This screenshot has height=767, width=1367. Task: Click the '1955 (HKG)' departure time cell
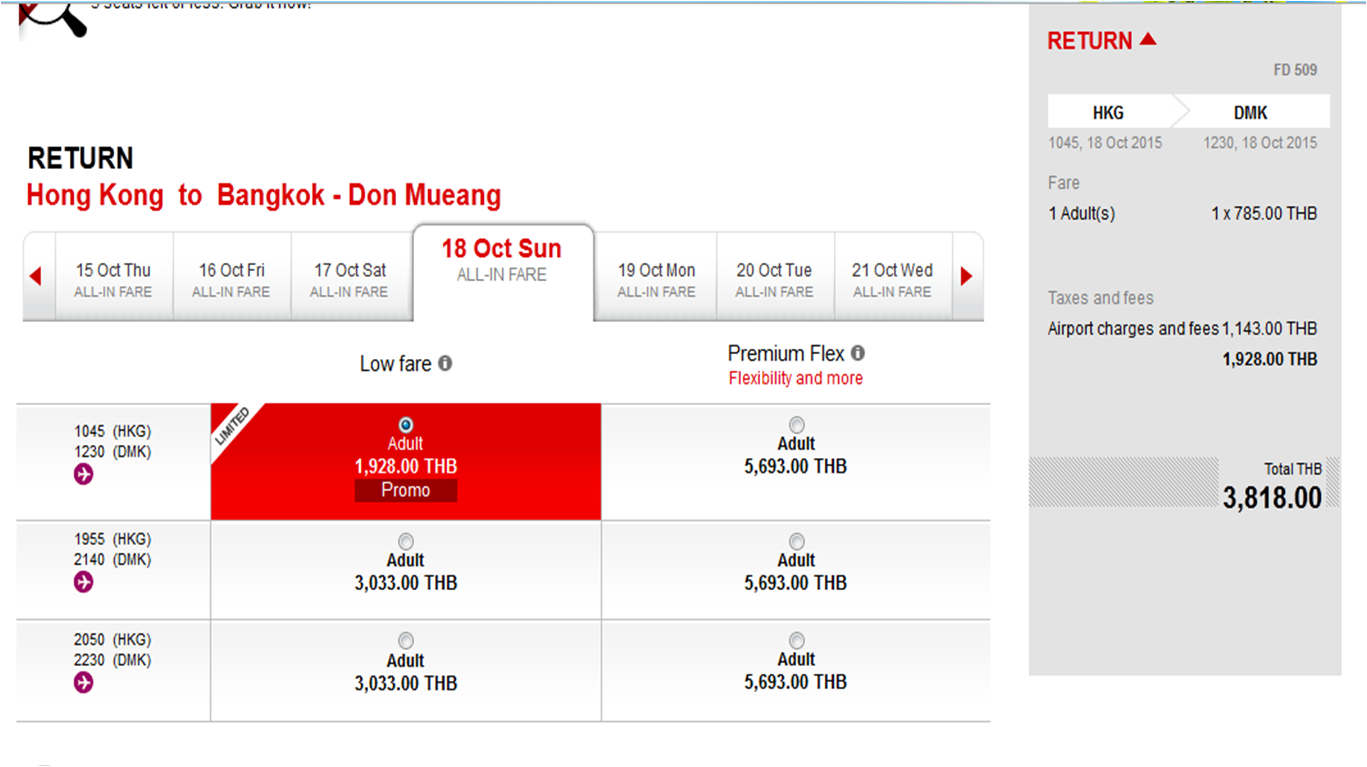pos(112,539)
